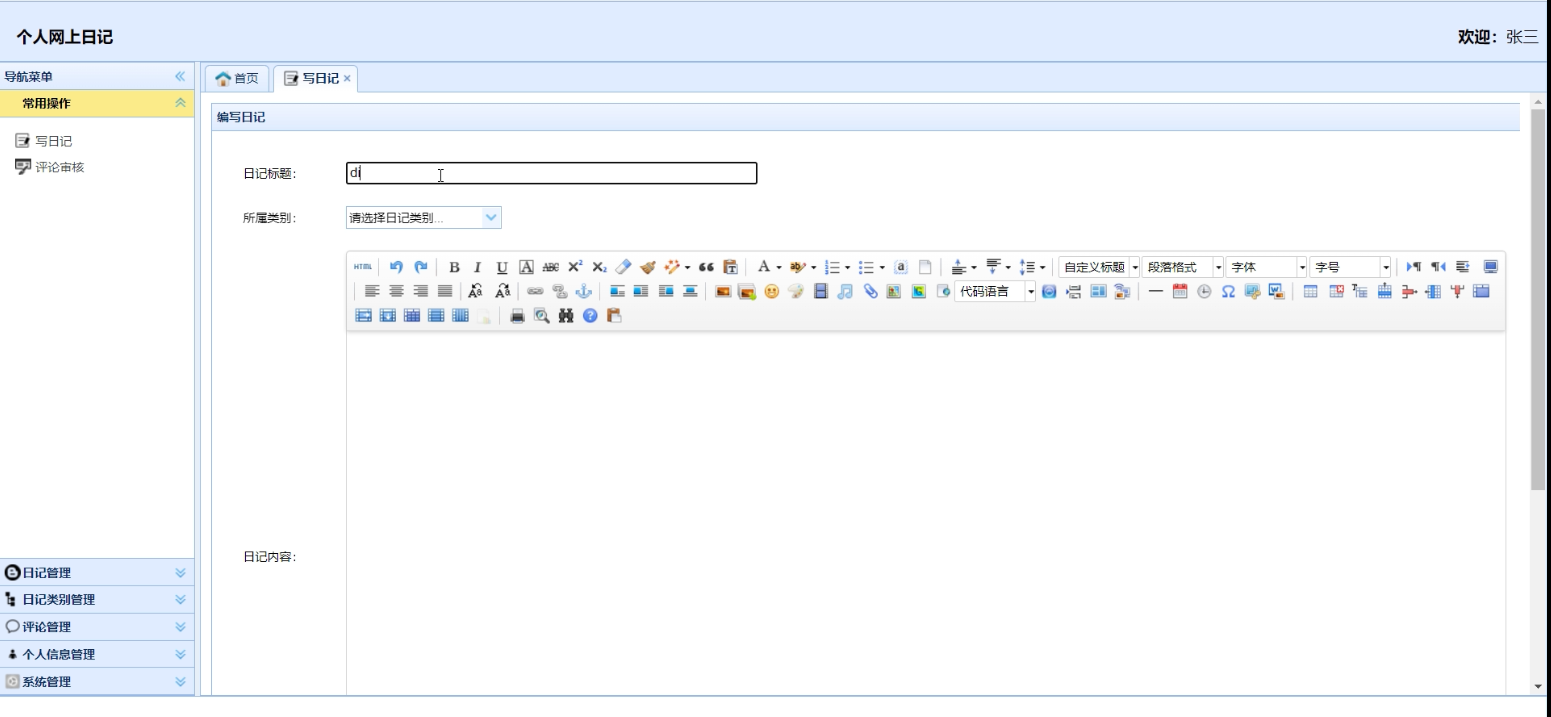Toggle underline formatting

pyautogui.click(x=502, y=267)
